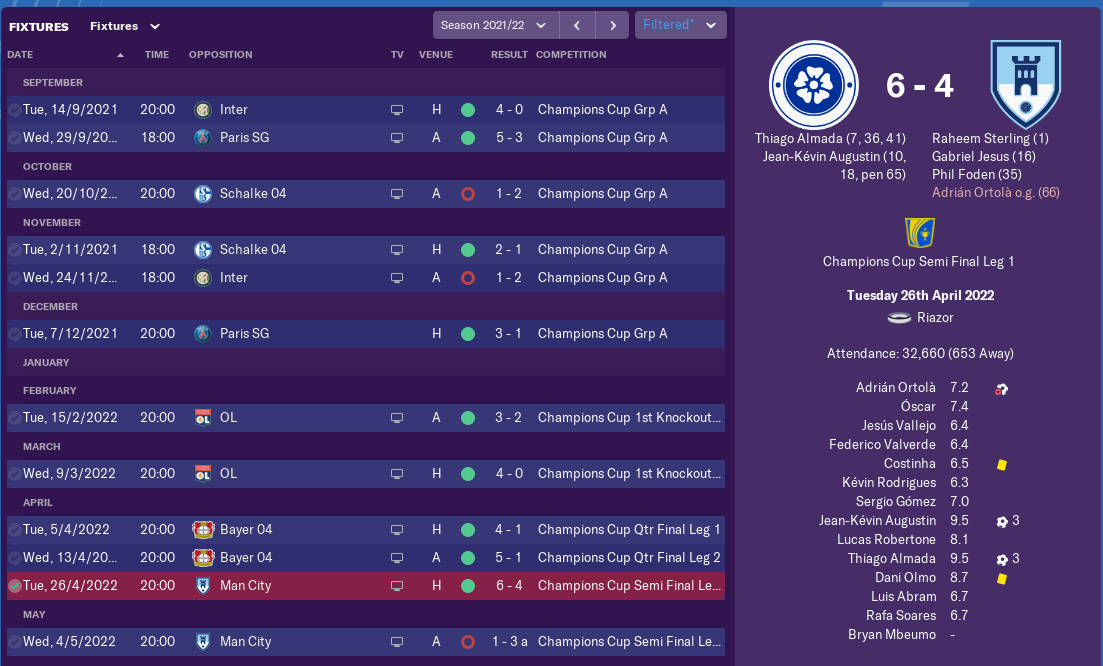Viewport: 1103px width, 666px height.
Task: Sort fixtures by Date column header
Action: click(x=20, y=55)
